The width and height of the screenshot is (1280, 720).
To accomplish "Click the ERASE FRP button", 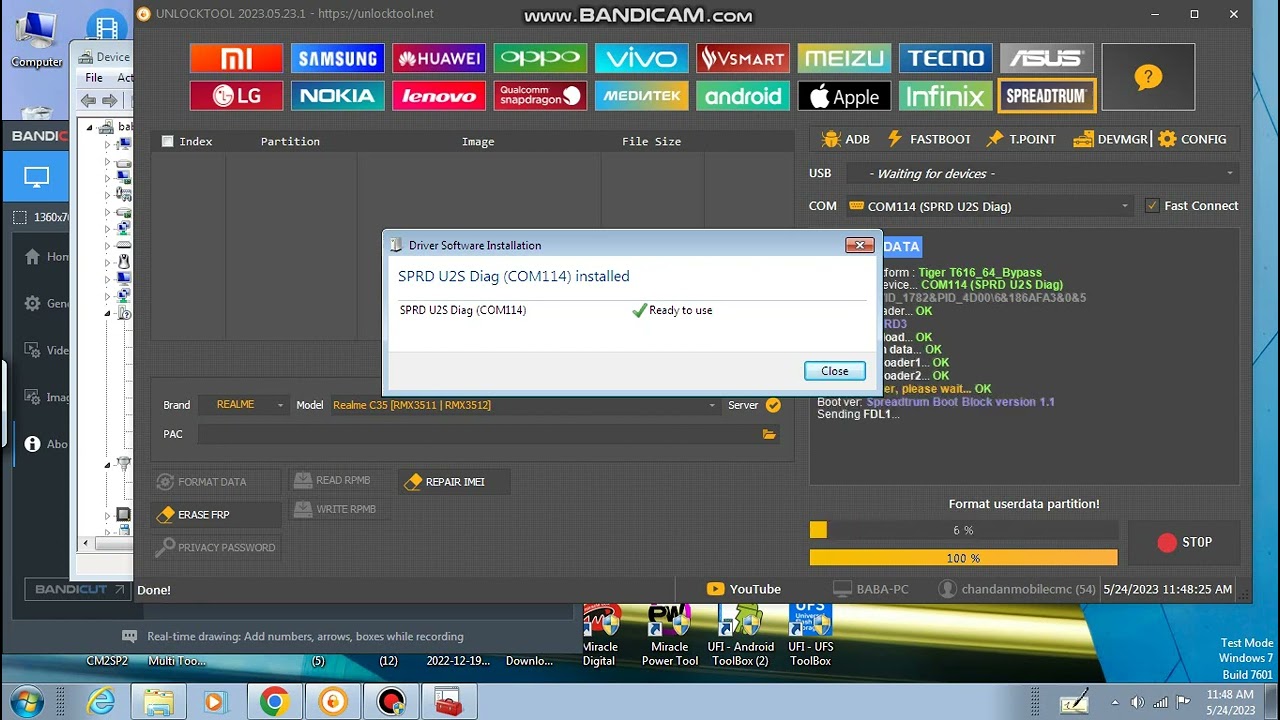I will [215, 515].
